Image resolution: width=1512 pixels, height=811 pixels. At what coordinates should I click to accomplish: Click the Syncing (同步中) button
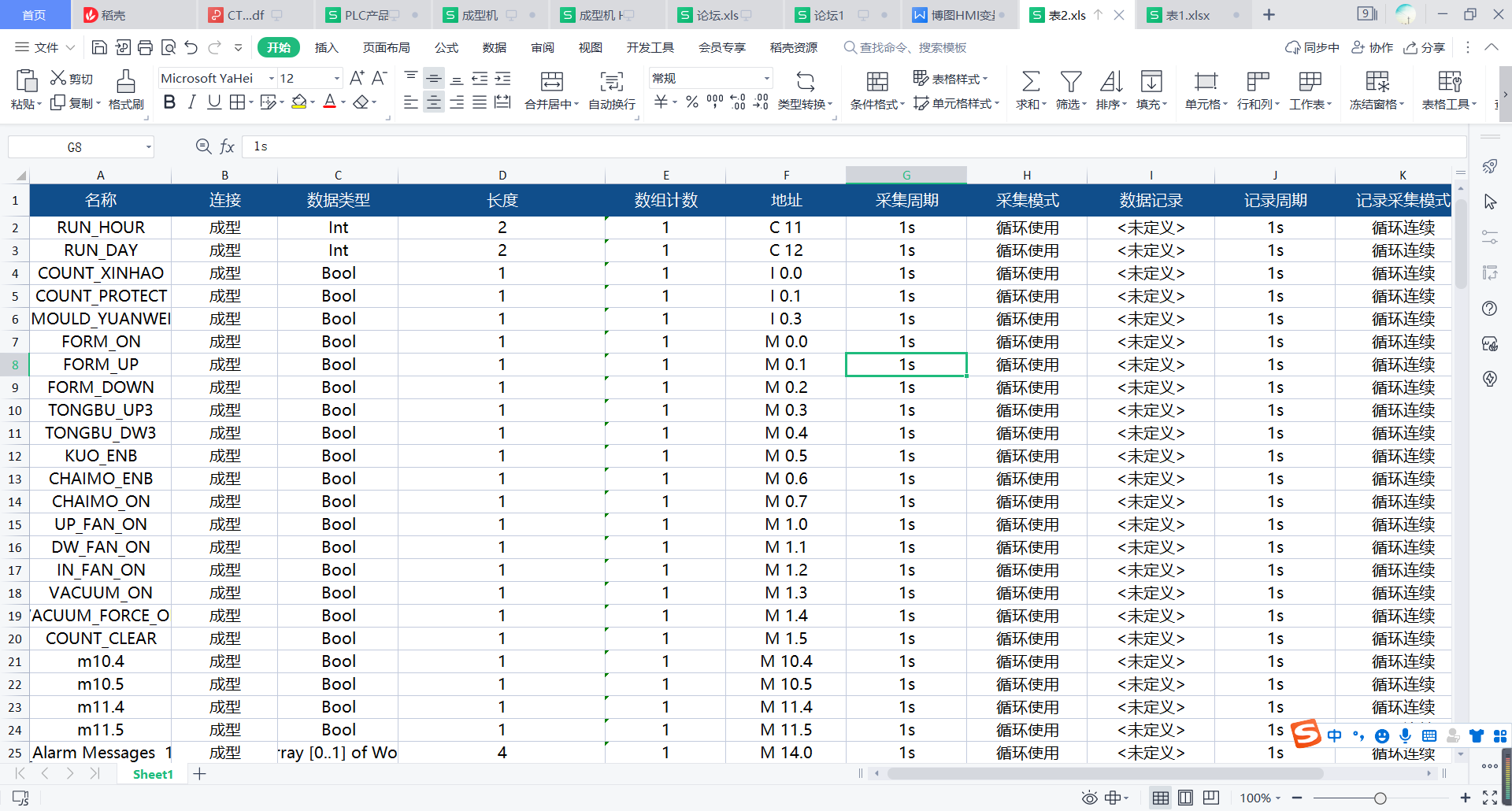1312,48
